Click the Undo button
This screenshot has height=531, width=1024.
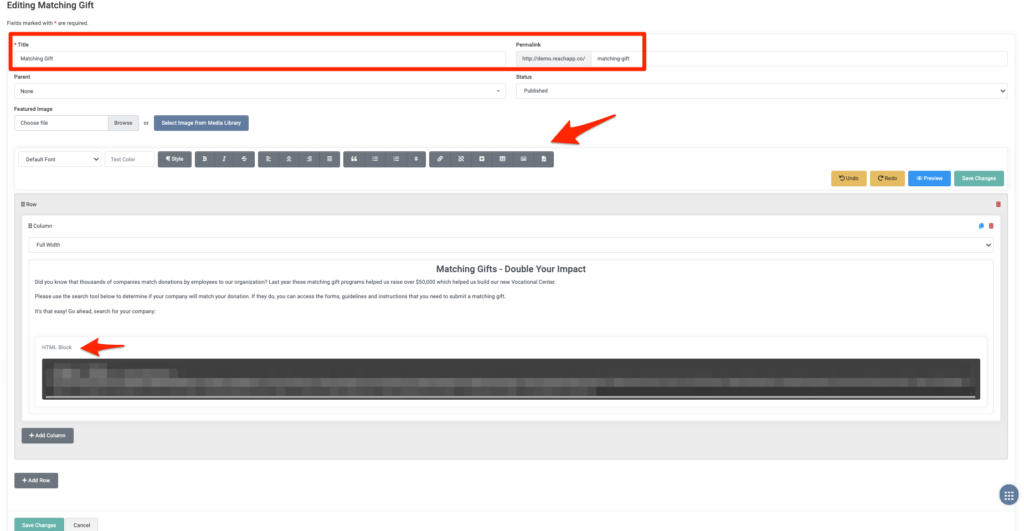point(849,178)
